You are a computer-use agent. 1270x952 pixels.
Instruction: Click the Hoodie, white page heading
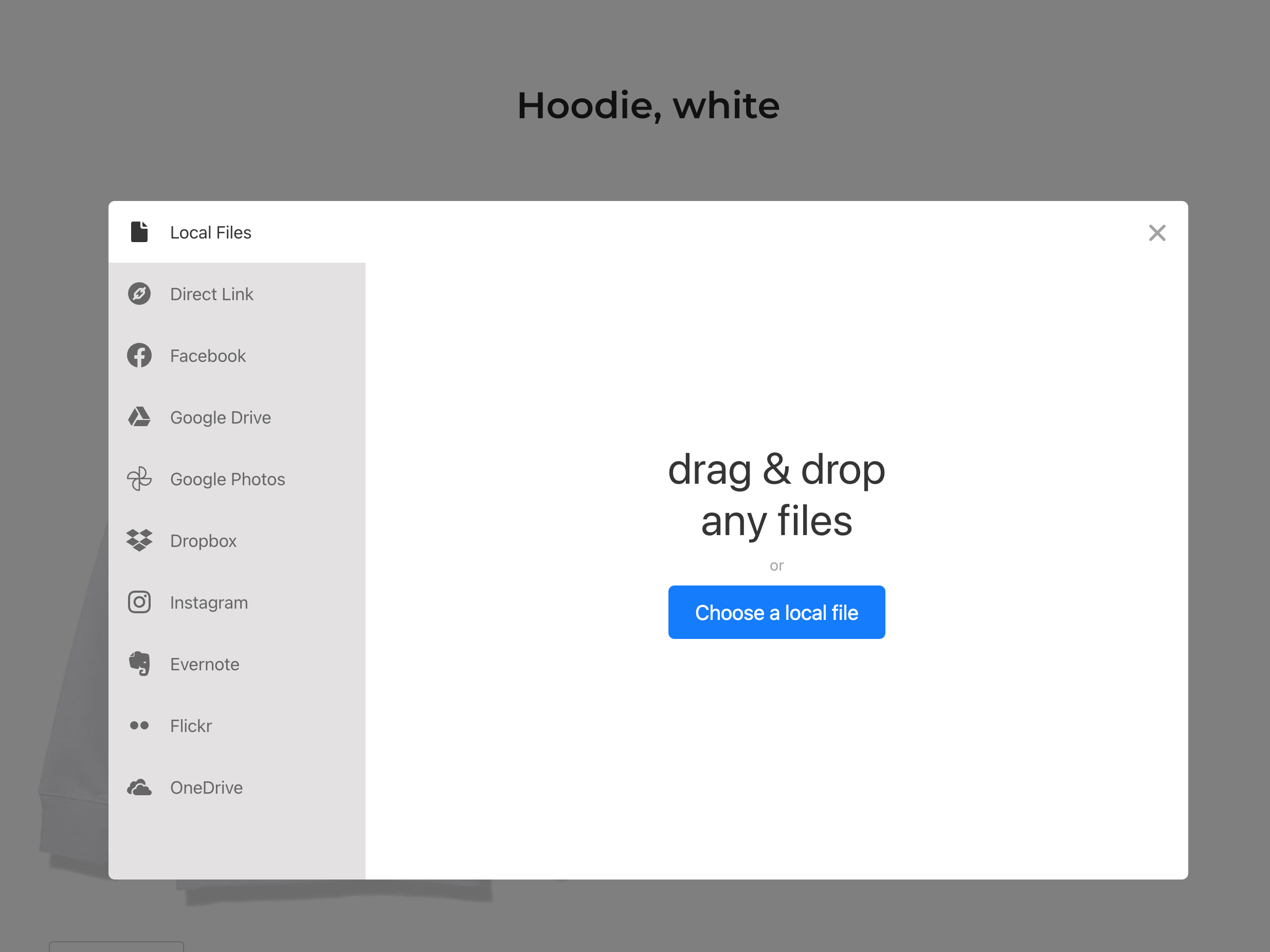point(648,106)
